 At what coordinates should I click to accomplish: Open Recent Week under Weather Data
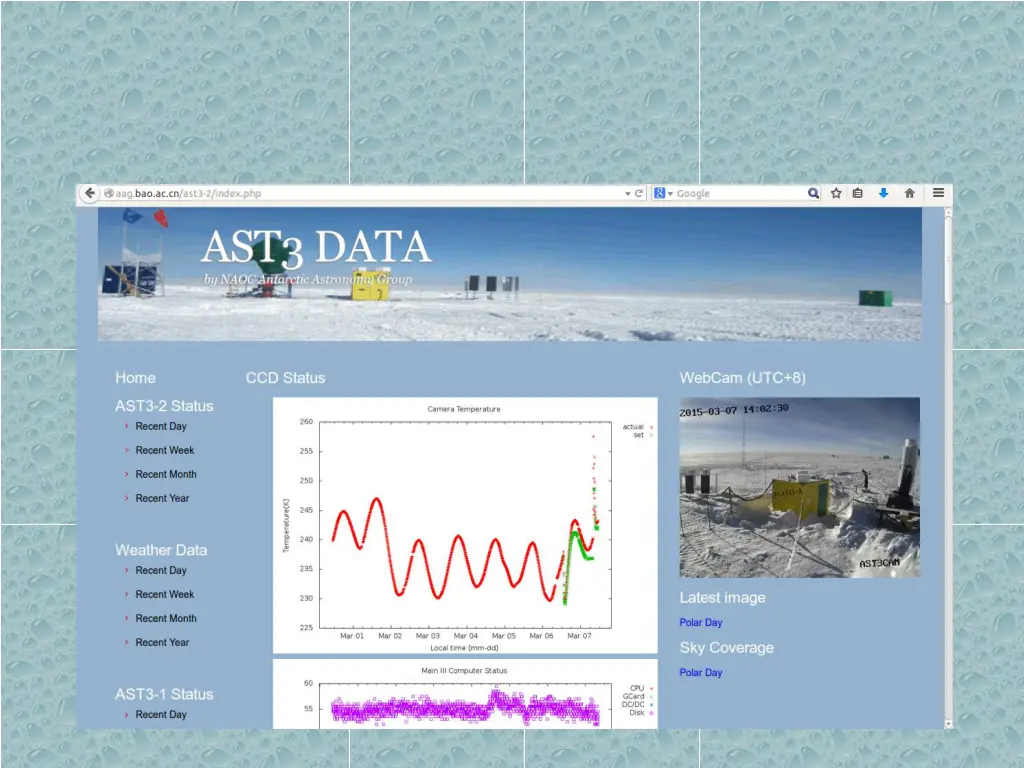(165, 595)
